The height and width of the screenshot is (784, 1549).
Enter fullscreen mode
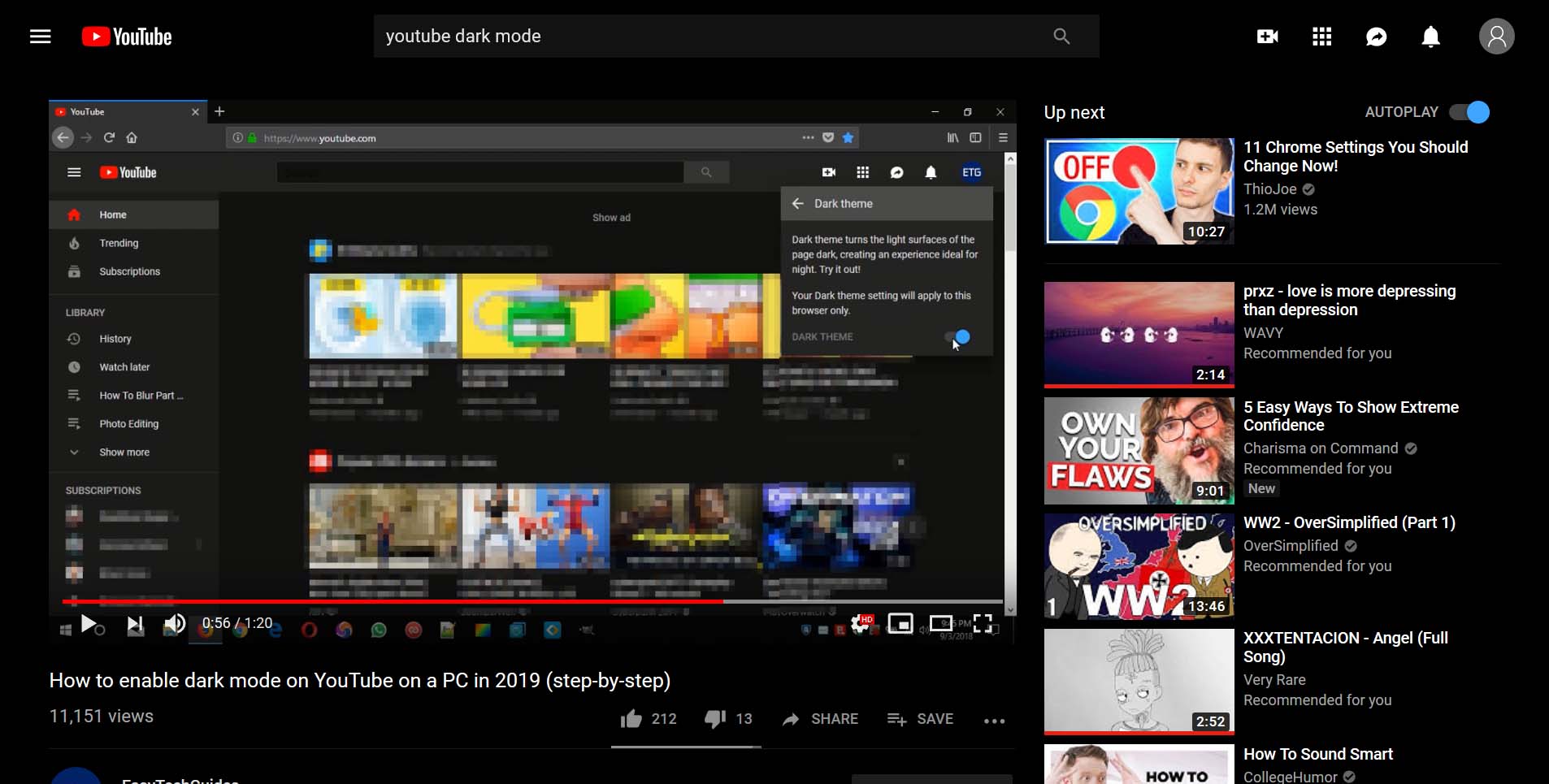pyautogui.click(x=984, y=623)
